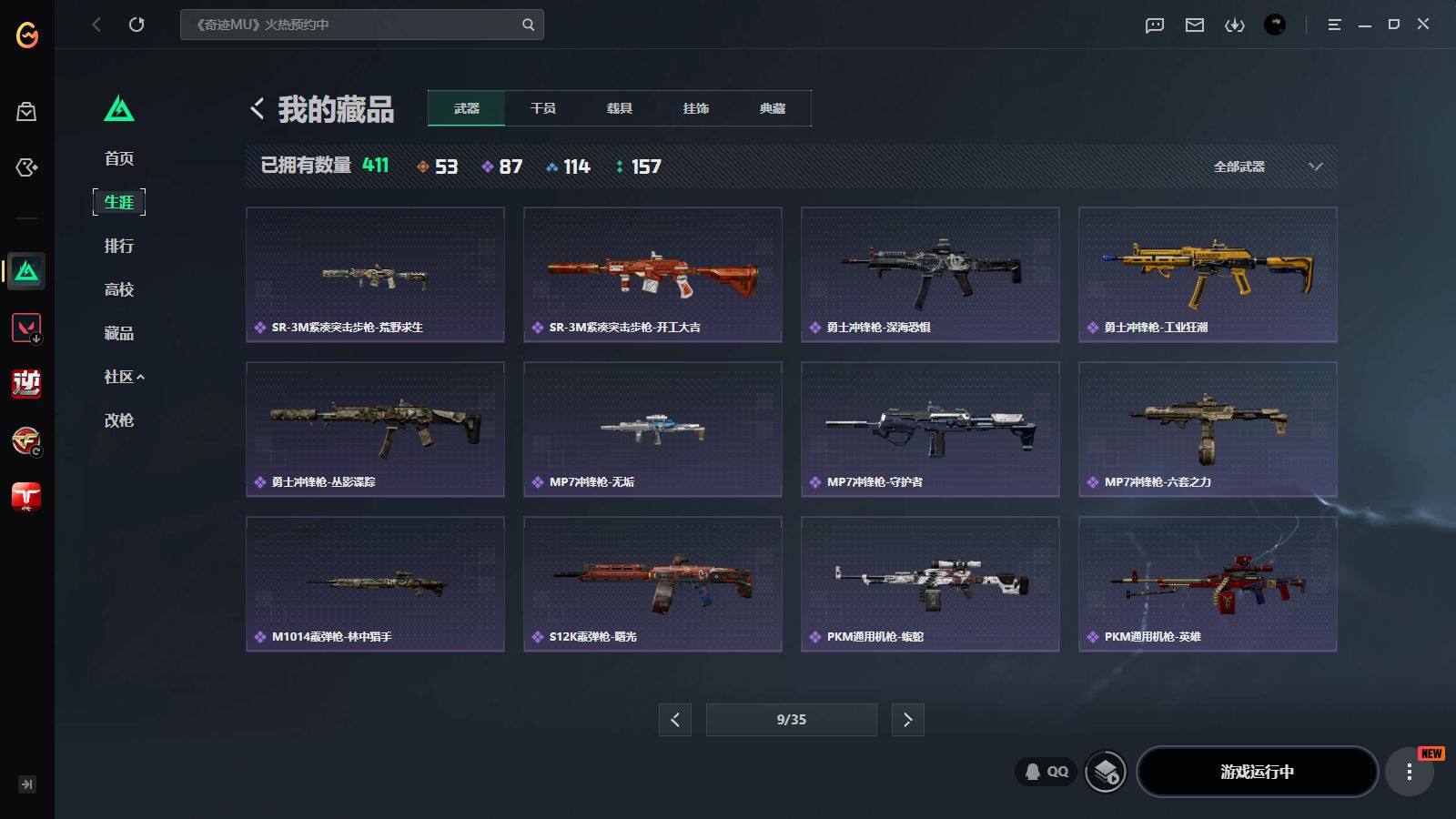1456x819 pixels.
Task: Open the store bag icon in sidebar
Action: [x=26, y=112]
